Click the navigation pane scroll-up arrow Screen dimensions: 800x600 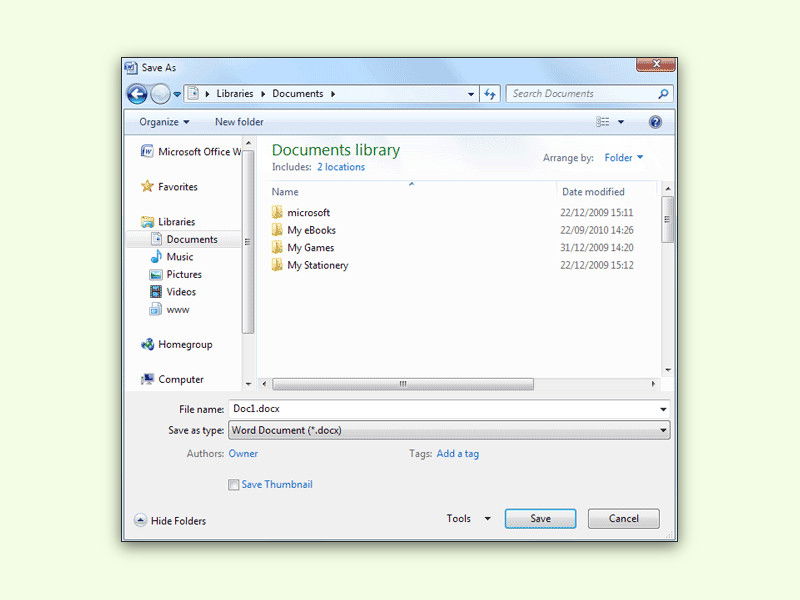(248, 143)
